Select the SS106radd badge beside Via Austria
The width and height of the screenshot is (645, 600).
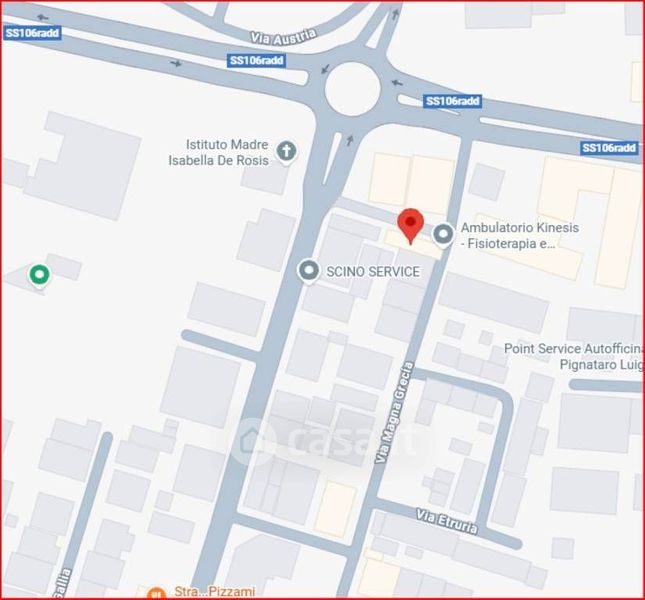click(x=257, y=60)
